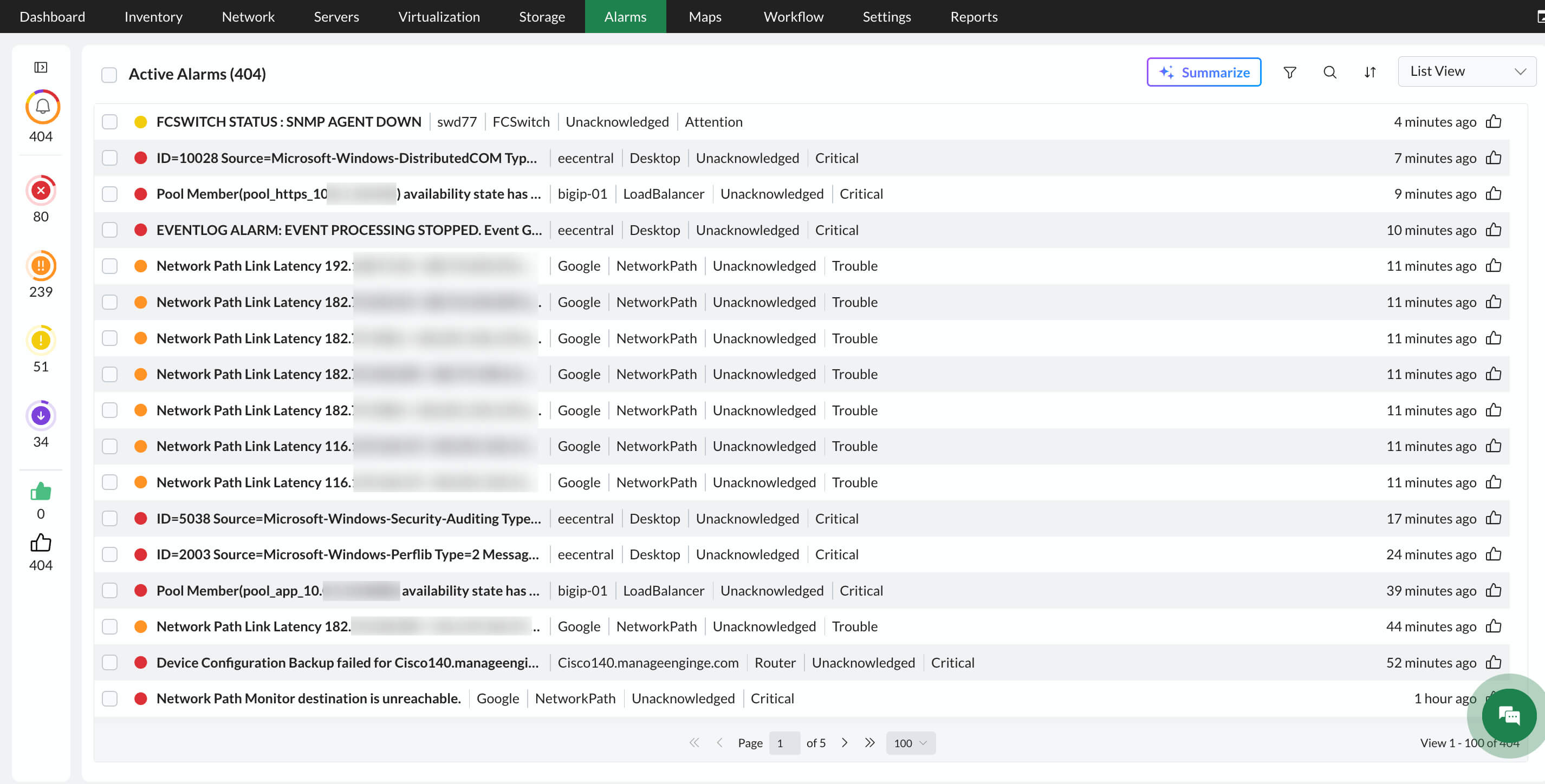Image resolution: width=1545 pixels, height=784 pixels.
Task: Acknowledge pool_https alarm thumbs-up
Action: point(1494,194)
